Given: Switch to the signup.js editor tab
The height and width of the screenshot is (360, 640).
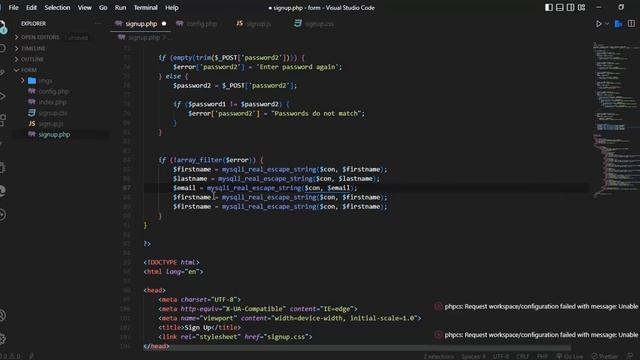Looking at the screenshot, I should coord(254,24).
